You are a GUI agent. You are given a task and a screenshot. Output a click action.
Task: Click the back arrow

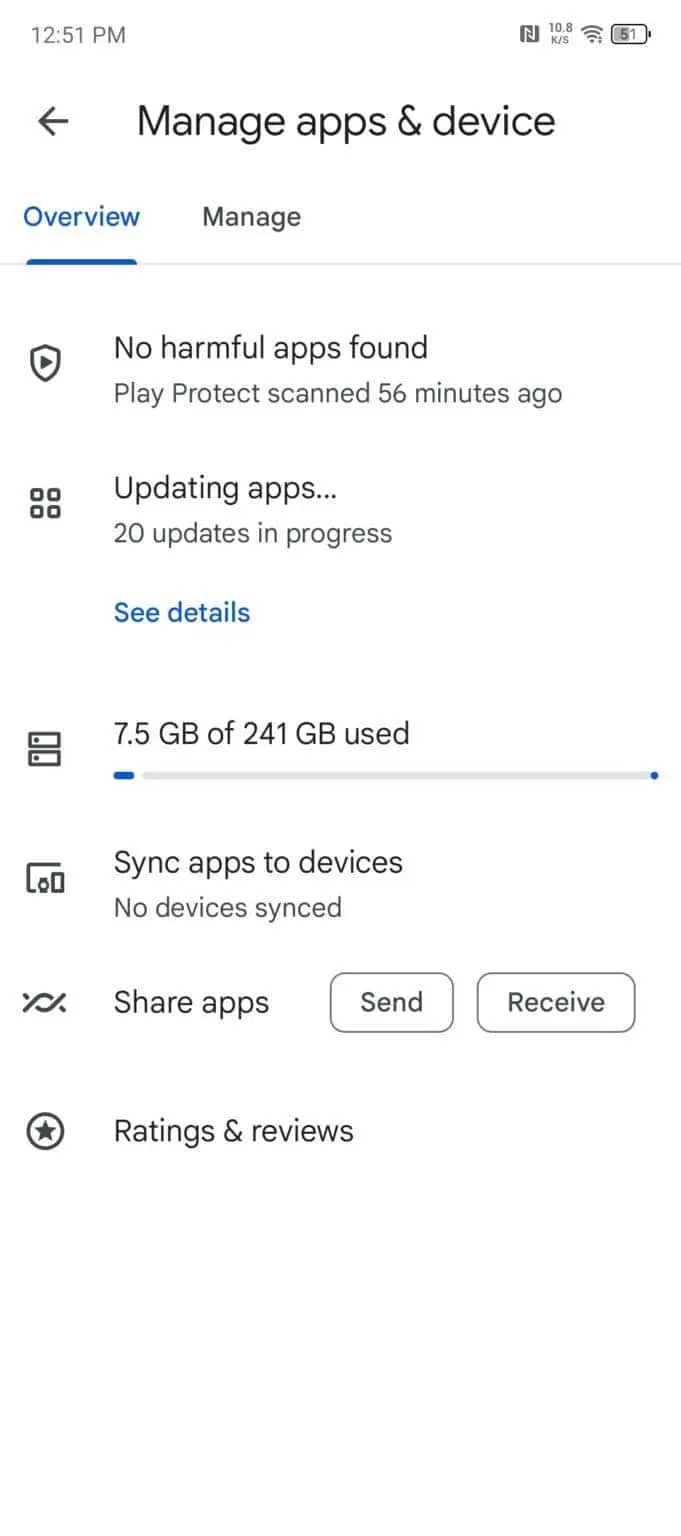(52, 121)
